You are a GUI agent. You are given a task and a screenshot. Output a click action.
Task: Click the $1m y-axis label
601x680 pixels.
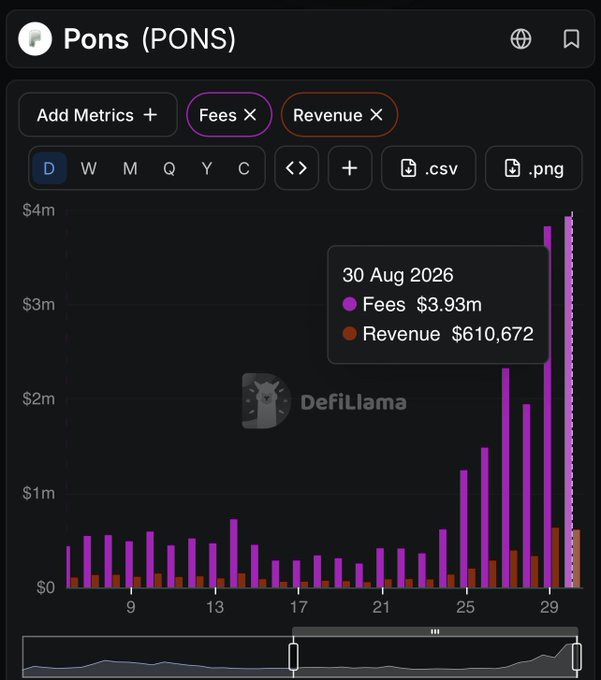[39, 493]
